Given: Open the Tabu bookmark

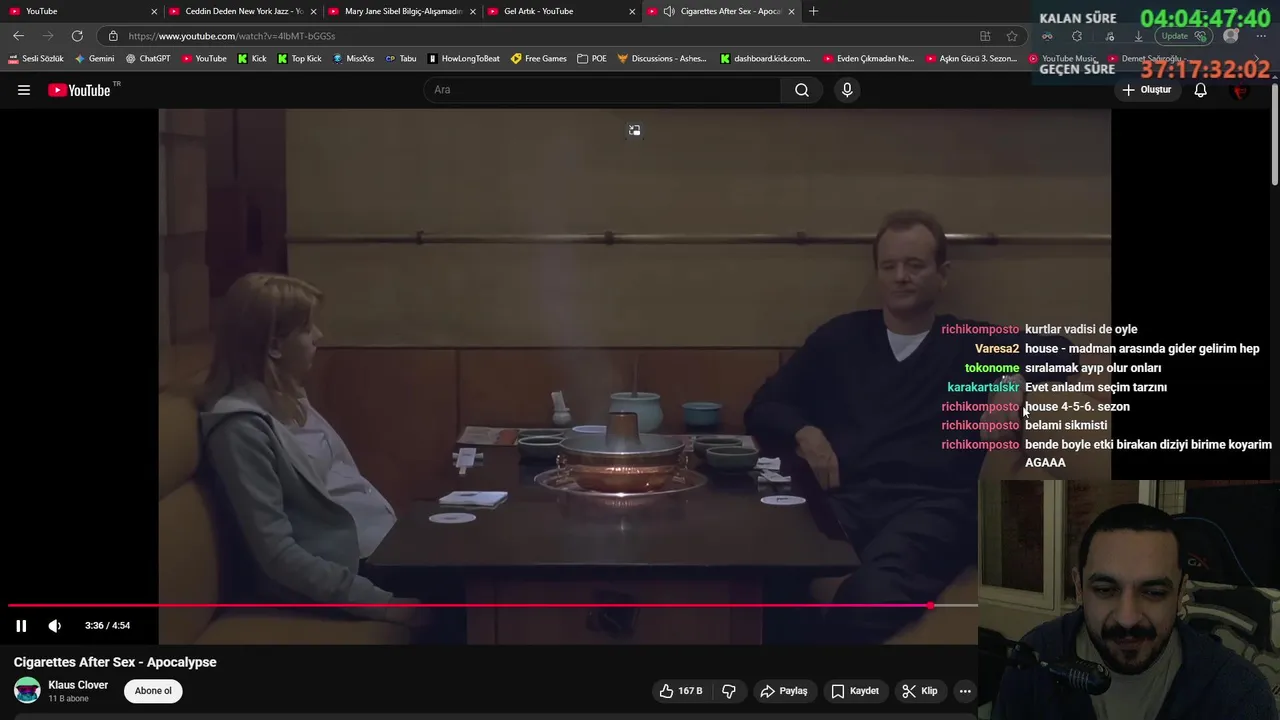Looking at the screenshot, I should pyautogui.click(x=401, y=59).
